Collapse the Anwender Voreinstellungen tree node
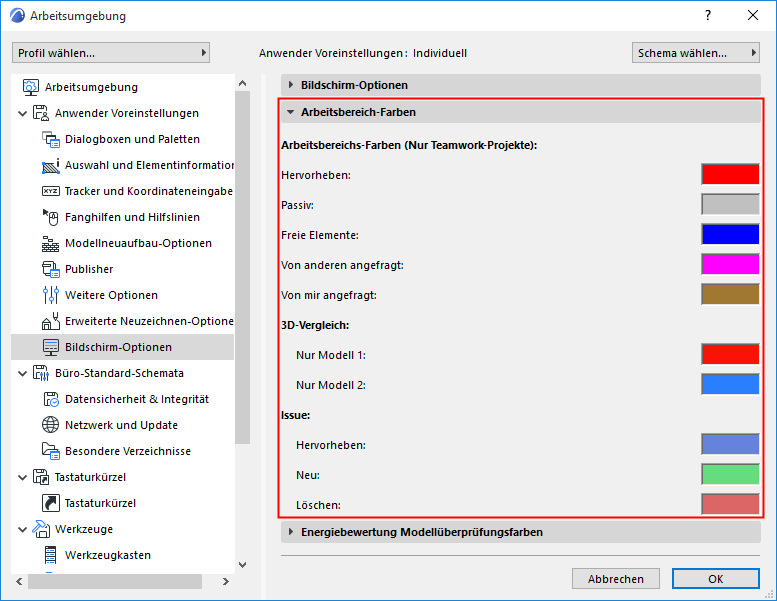The image size is (777, 601). point(22,113)
